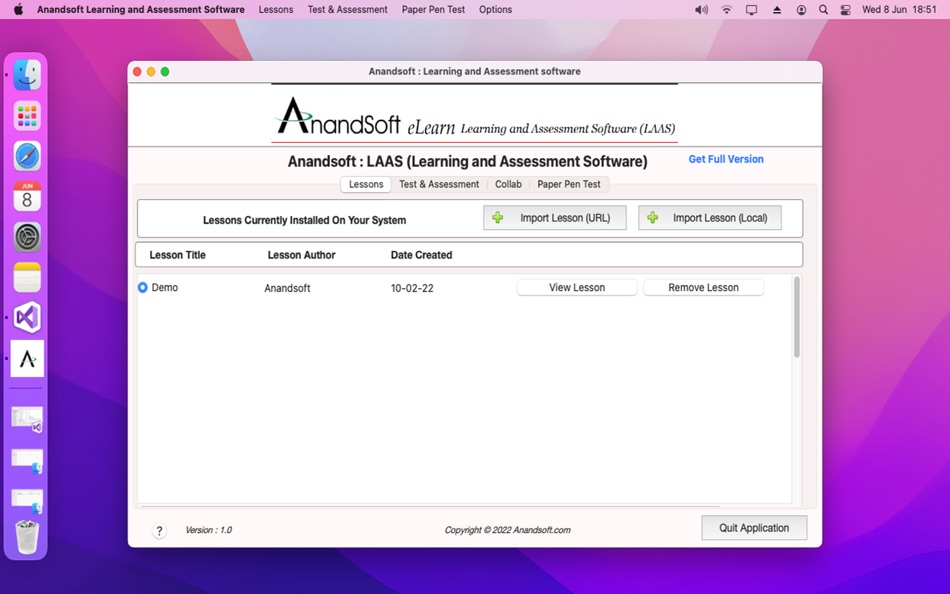Open Spotlight search in menu bar
The image size is (950, 594).
(823, 10)
